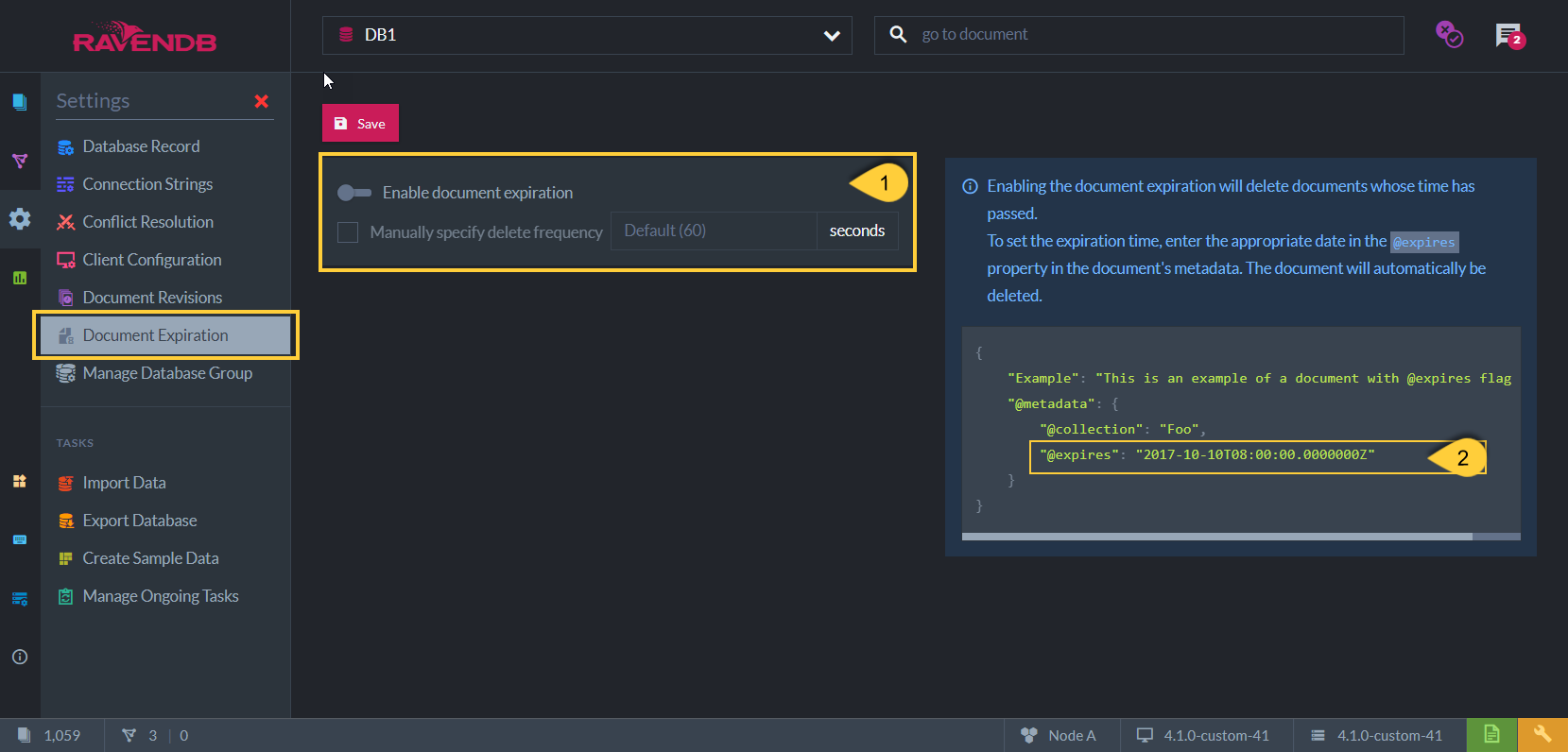The image size is (1568, 752).
Task: Click the Manage Database Group icon
Action: (65, 373)
